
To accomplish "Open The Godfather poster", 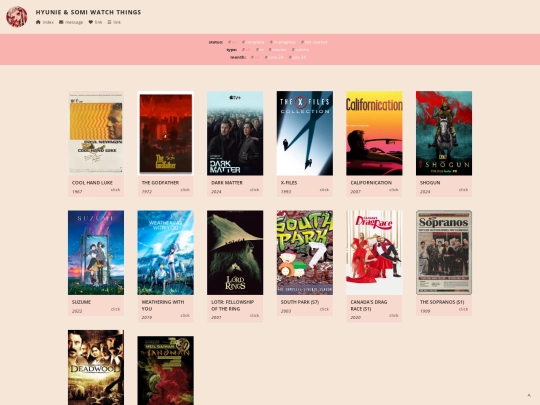I will point(165,133).
